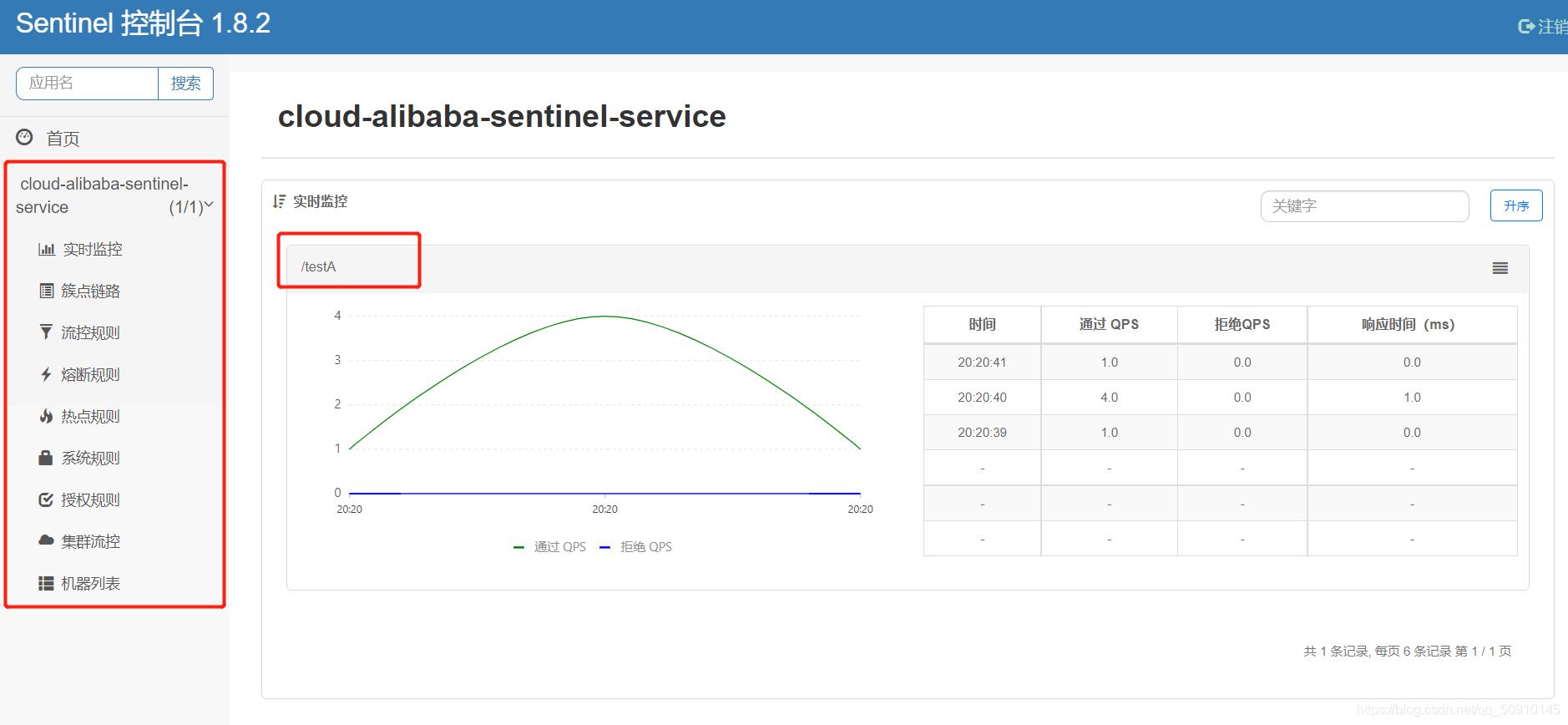Image resolution: width=1568 pixels, height=725 pixels.
Task: Select 授权规则 in sidebar
Action: click(x=91, y=499)
